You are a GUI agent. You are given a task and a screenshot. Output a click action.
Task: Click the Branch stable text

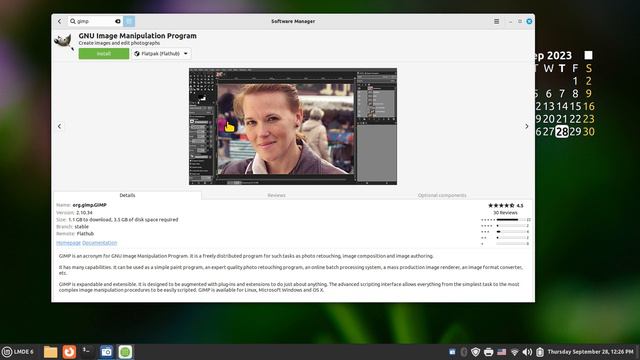72,227
